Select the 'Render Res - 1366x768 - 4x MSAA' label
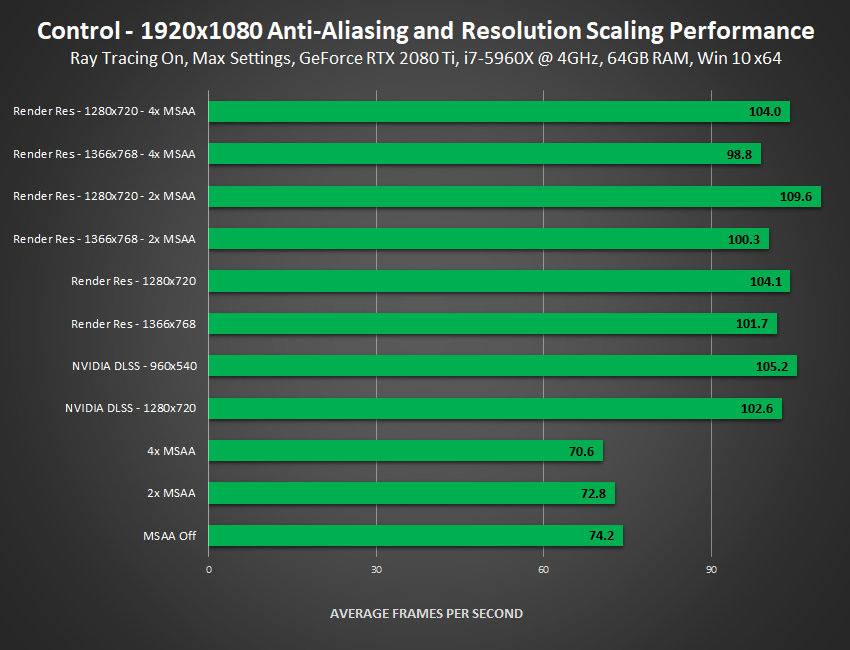The width and height of the screenshot is (850, 650). (104, 154)
